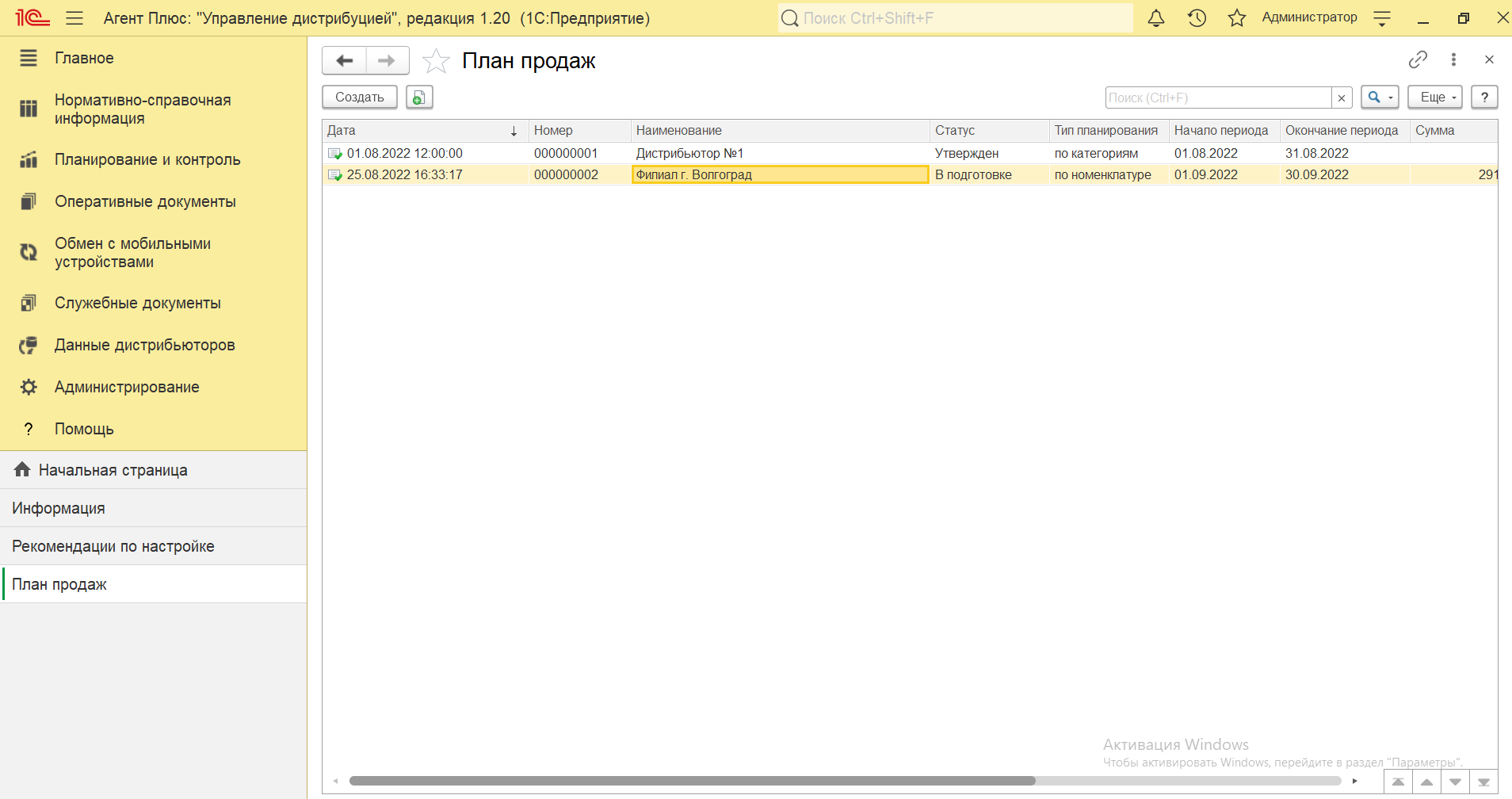The height and width of the screenshot is (799, 1512).
Task: Click the global search field Поиск Ctrl+Shift+F
Action: (x=955, y=18)
